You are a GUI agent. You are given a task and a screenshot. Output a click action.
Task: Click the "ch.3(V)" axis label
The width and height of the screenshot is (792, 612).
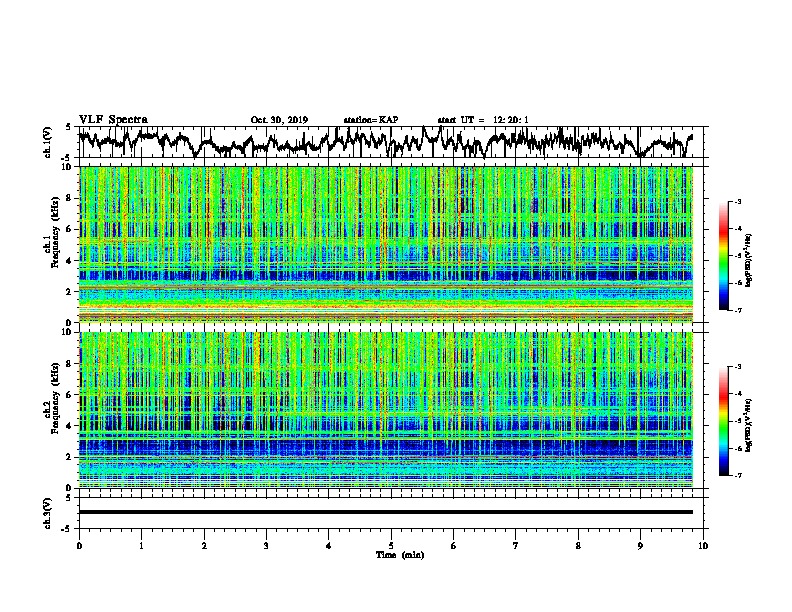[x=47, y=513]
